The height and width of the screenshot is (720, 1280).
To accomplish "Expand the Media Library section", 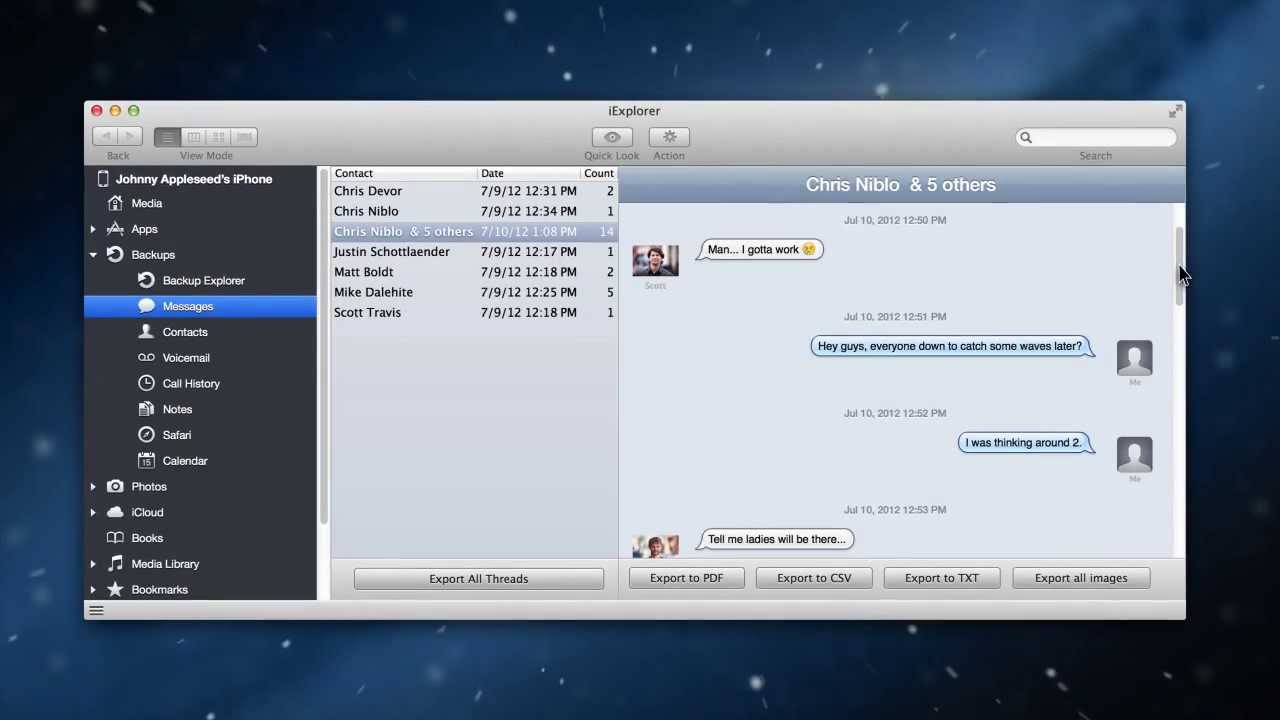I will [93, 564].
